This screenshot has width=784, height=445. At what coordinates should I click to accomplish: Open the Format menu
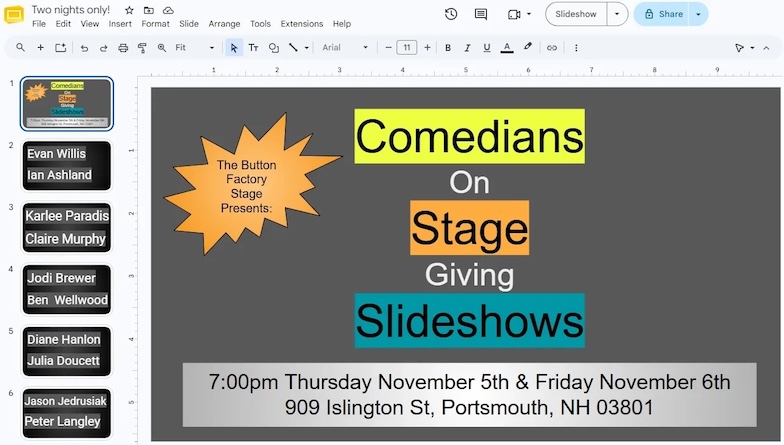[156, 24]
